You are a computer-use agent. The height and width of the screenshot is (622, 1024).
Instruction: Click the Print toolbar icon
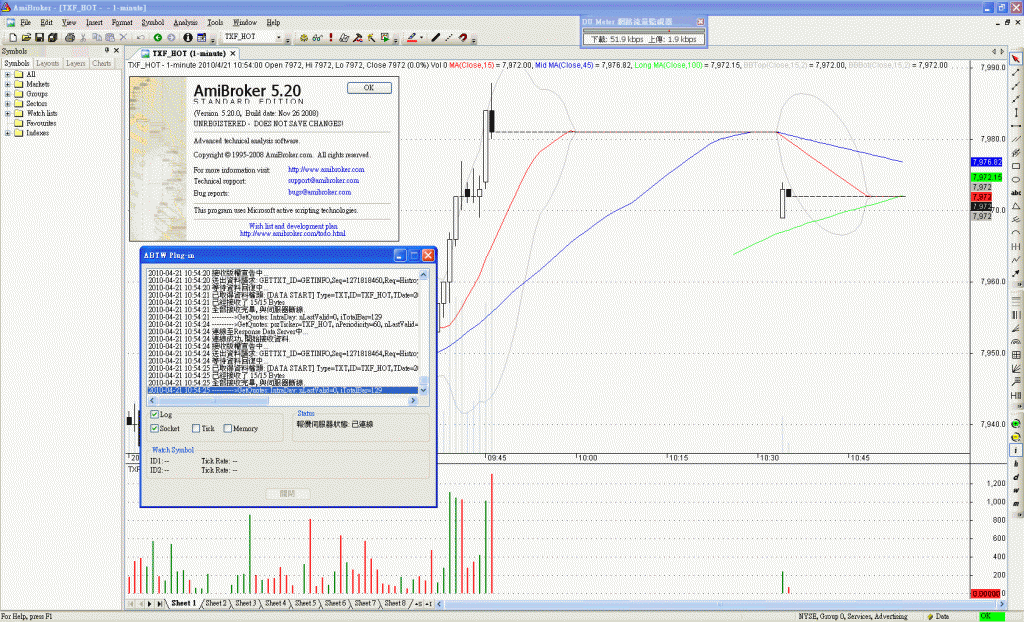[69, 38]
